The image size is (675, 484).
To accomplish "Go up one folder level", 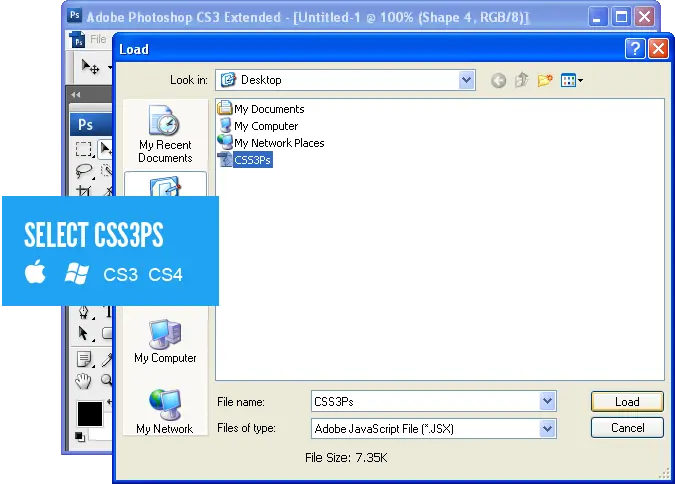I will coord(522,80).
